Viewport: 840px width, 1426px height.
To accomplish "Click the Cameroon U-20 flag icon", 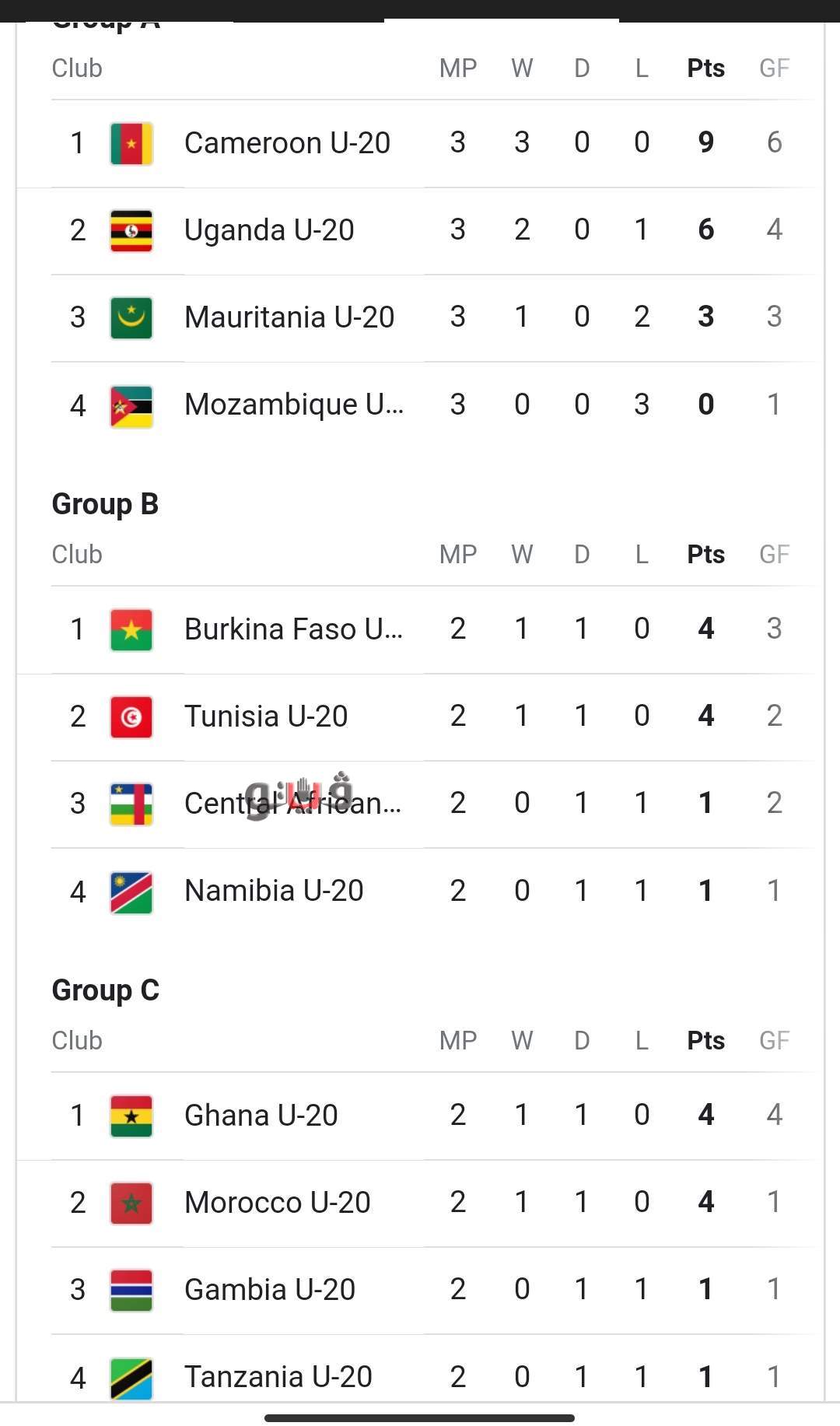I will 131,144.
